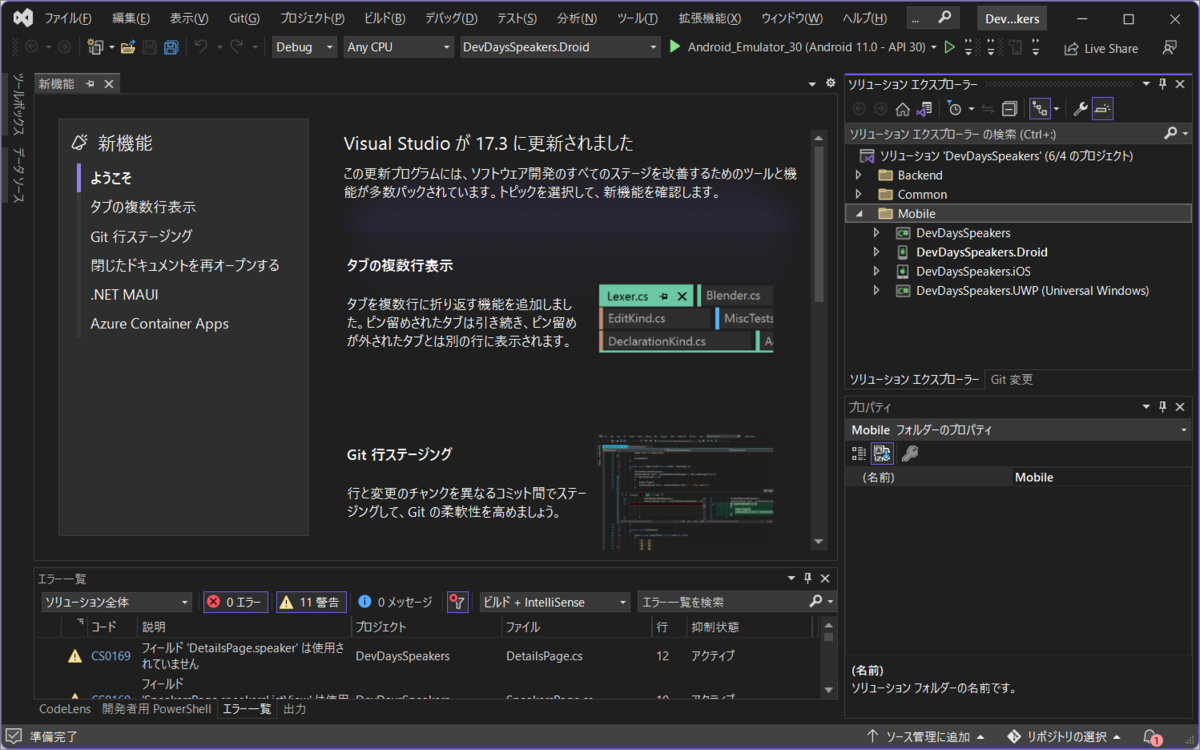The image size is (1200, 750).
Task: Open the DevDaysSpeakers.Droid startup project dropdown
Action: (x=561, y=47)
